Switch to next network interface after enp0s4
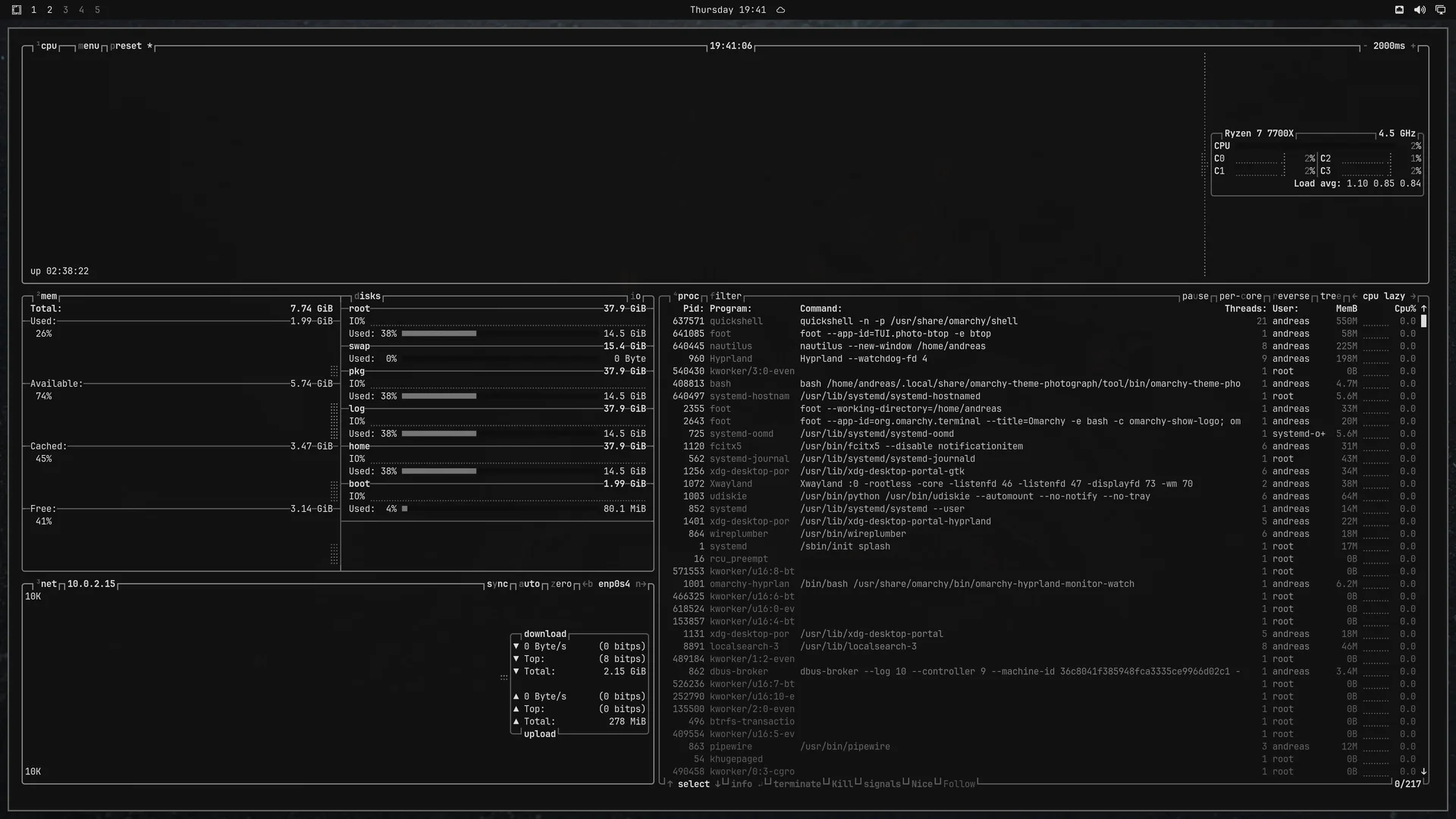Viewport: 1456px width, 819px height. pos(641,584)
